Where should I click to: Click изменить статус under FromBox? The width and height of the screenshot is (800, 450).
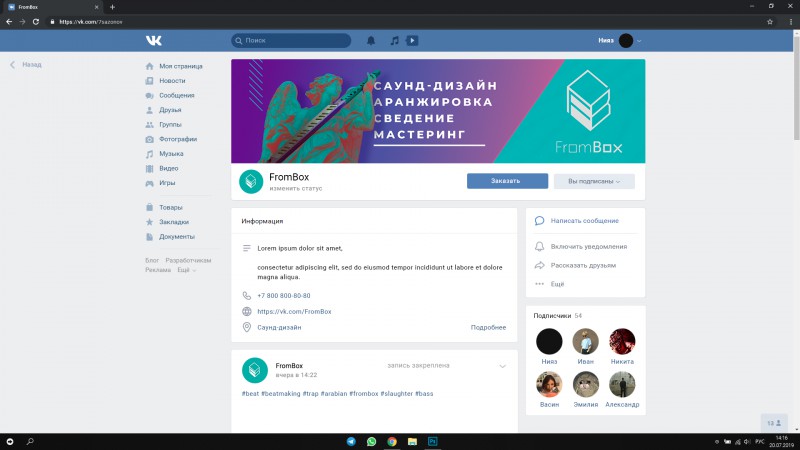pyautogui.click(x=295, y=188)
